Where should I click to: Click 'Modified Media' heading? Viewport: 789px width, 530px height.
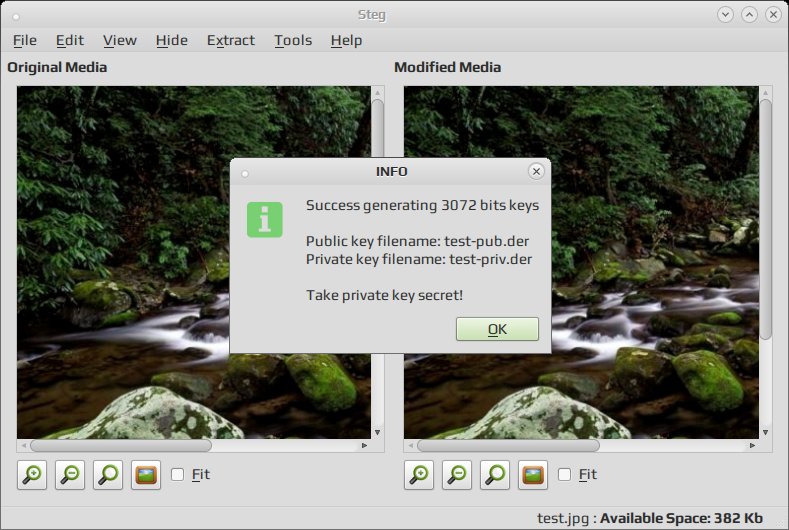447,67
